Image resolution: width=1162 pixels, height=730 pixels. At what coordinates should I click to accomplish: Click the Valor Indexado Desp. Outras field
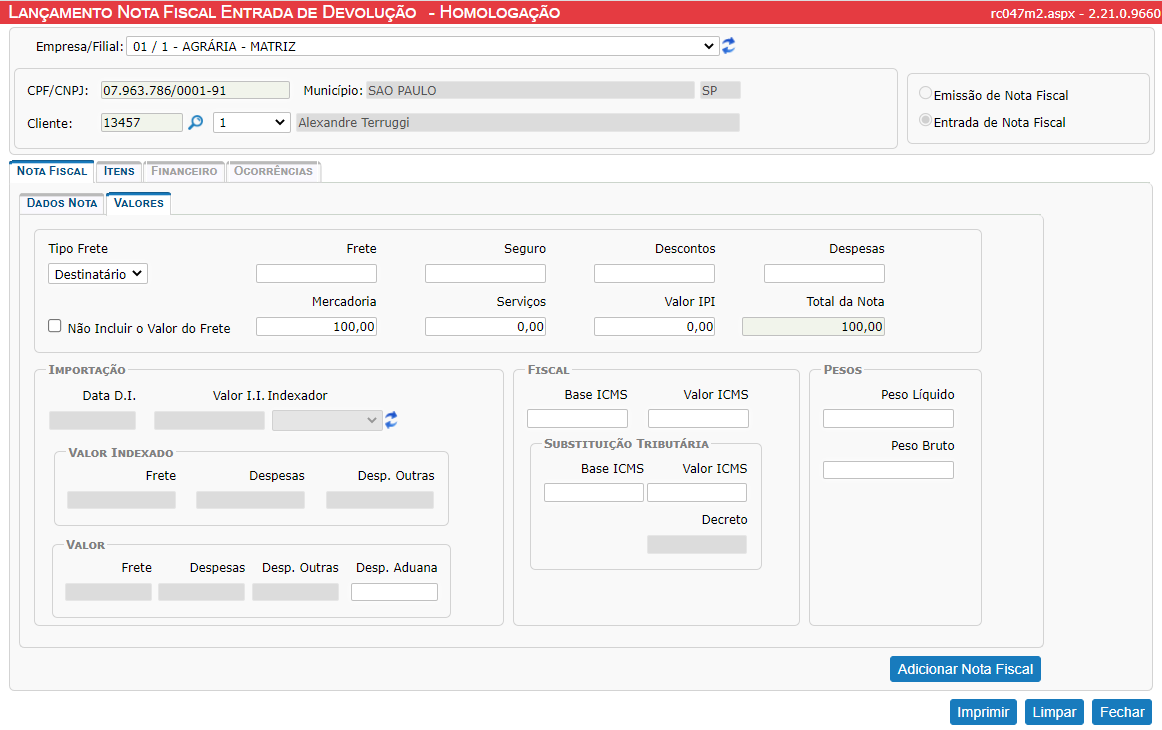coord(379,500)
